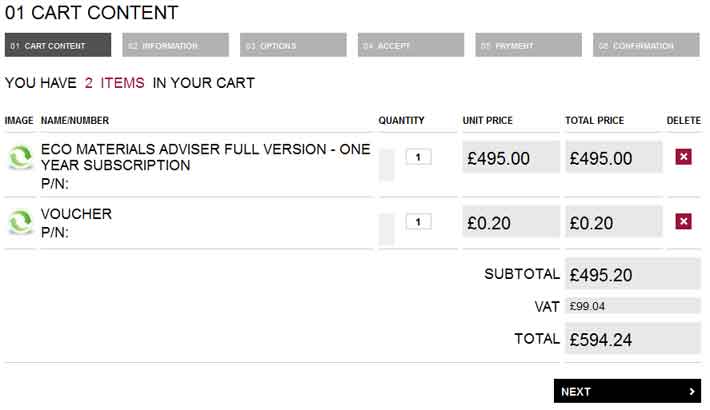Go to 05 Payment step tab

pyautogui.click(x=528, y=45)
